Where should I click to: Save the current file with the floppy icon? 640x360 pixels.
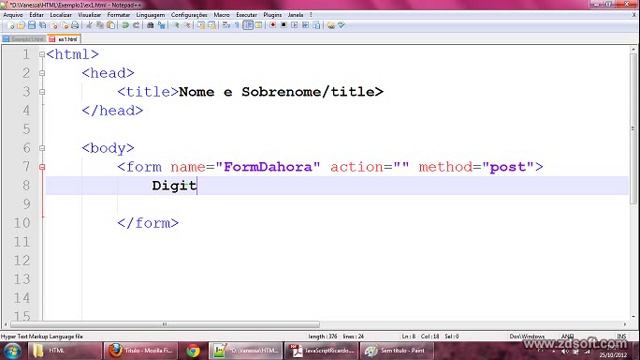32,25
